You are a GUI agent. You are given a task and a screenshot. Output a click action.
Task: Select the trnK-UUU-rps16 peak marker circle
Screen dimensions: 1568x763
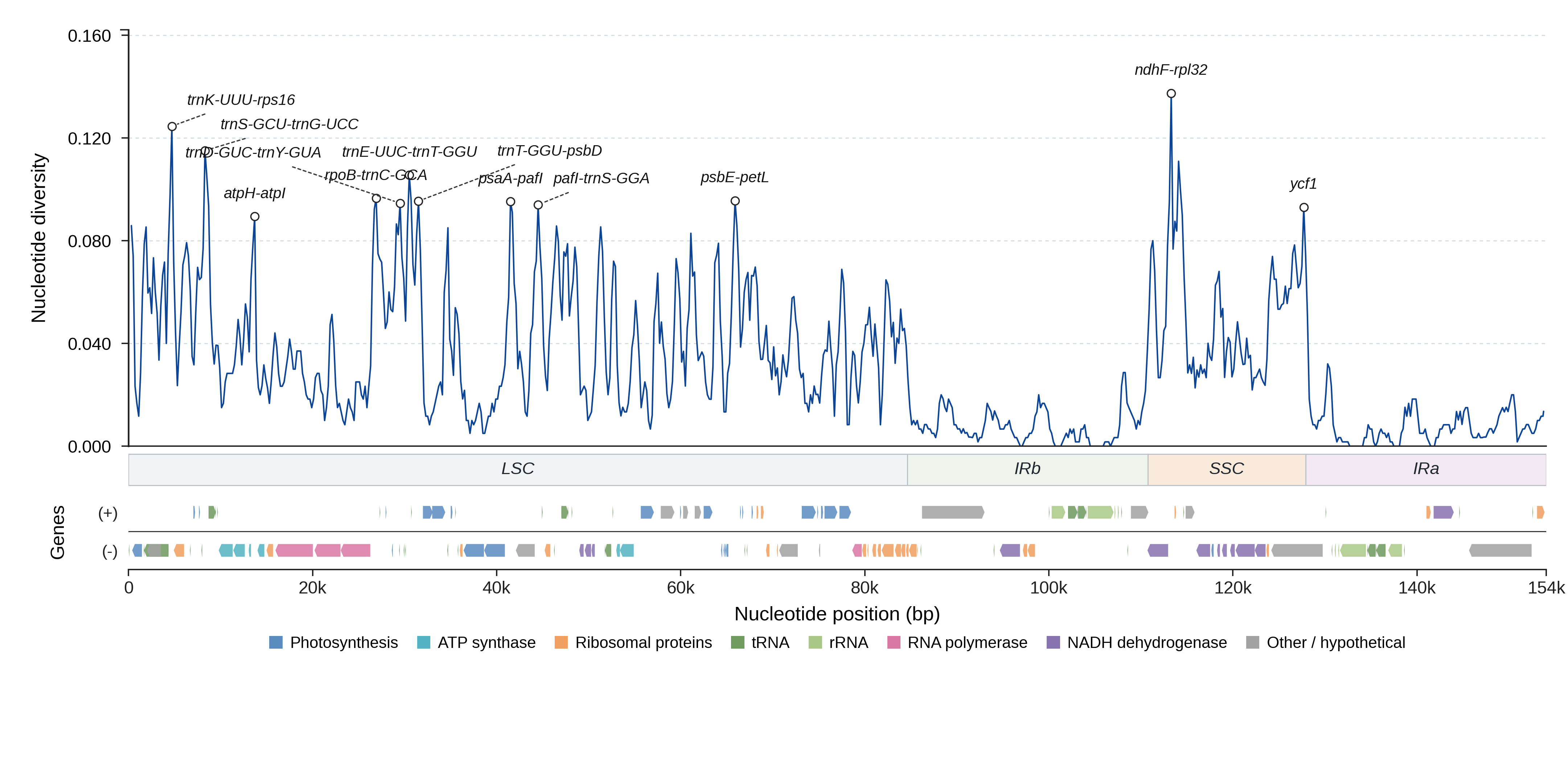172,127
